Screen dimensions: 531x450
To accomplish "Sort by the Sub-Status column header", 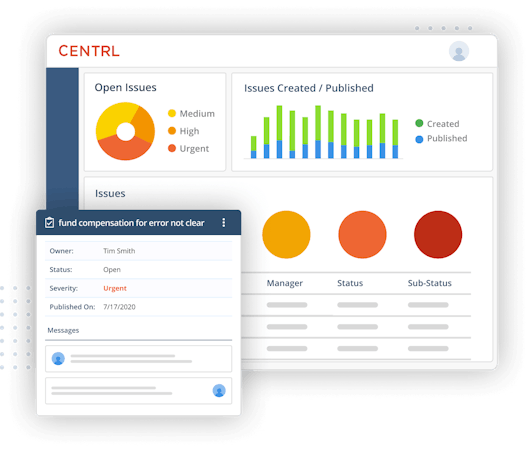I will click(x=429, y=283).
